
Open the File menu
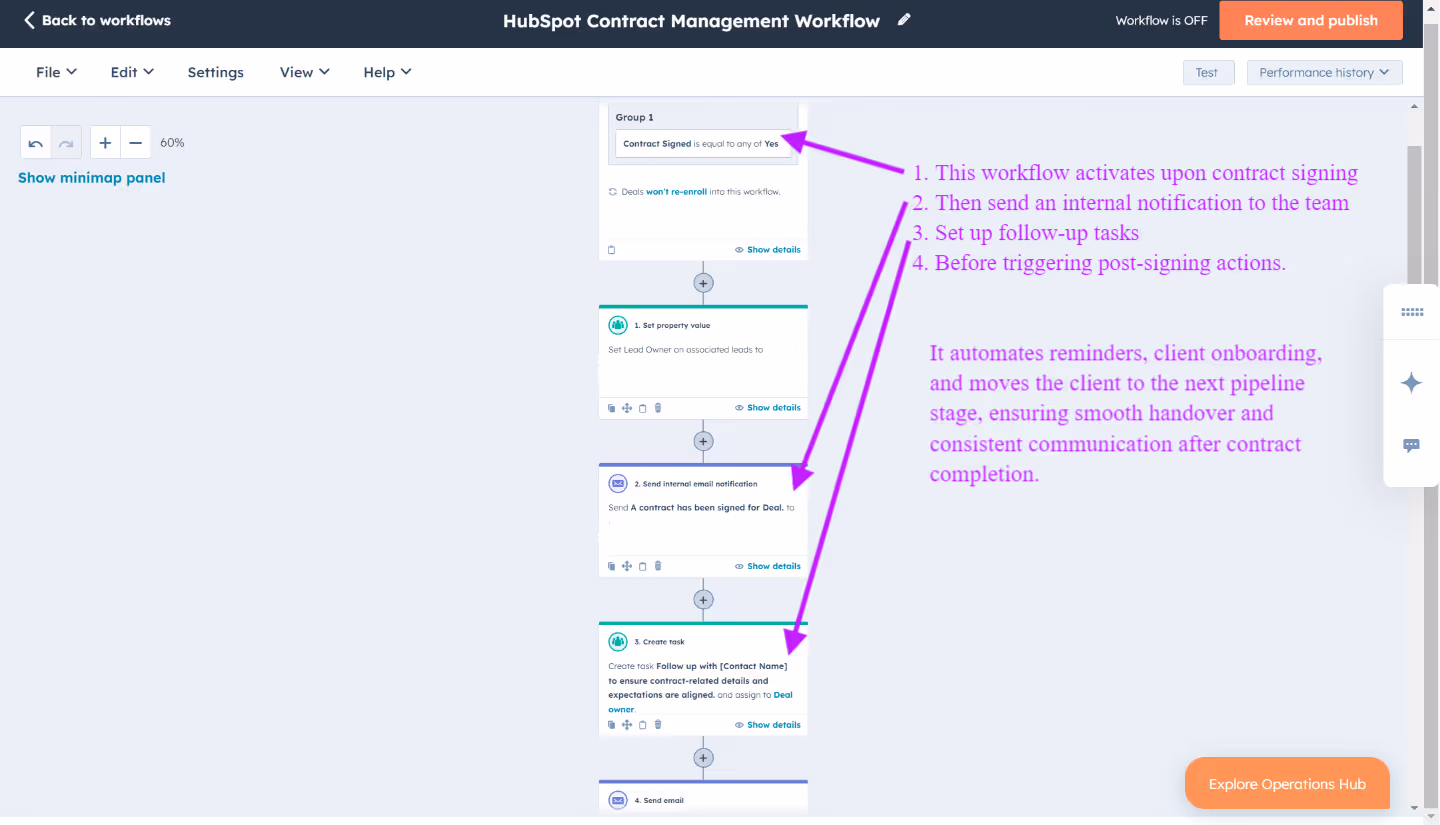tap(55, 71)
